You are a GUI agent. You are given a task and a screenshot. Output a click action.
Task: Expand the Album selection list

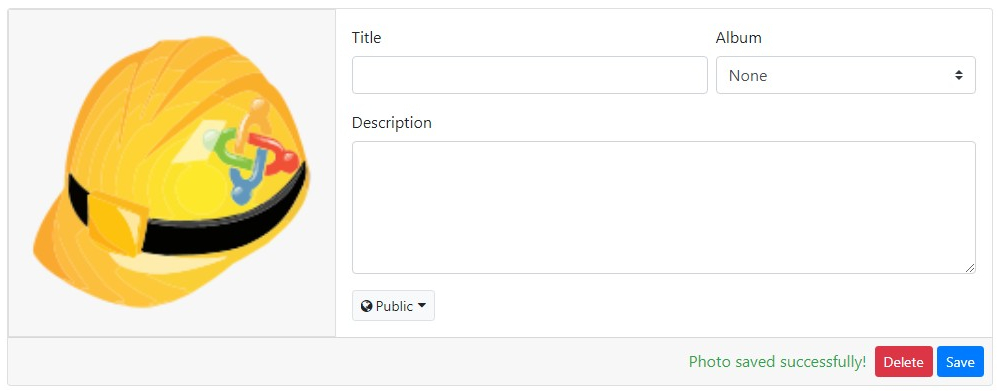pos(845,75)
